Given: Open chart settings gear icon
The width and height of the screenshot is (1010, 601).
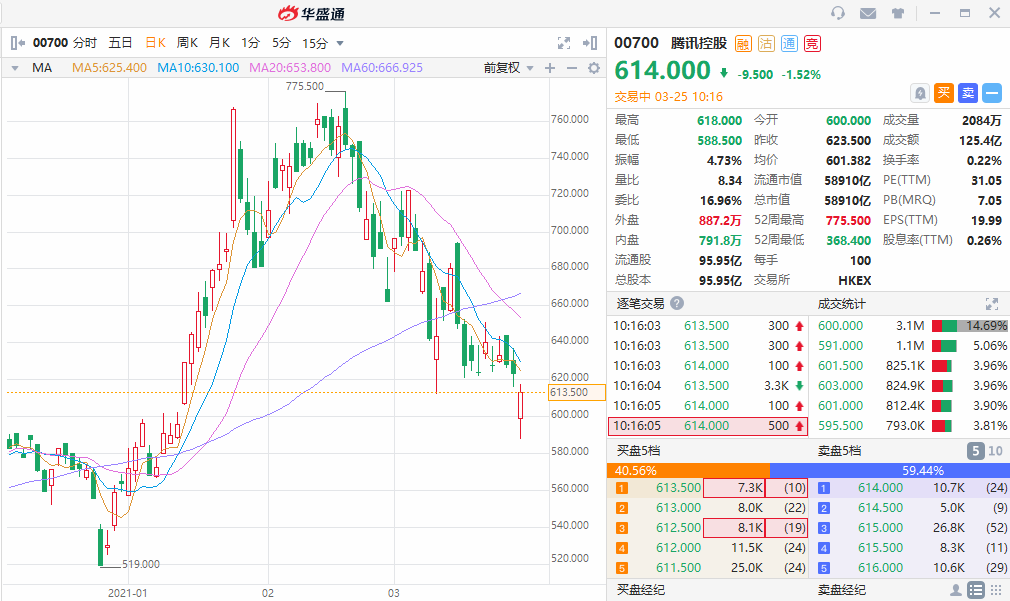Looking at the screenshot, I should [x=593, y=68].
